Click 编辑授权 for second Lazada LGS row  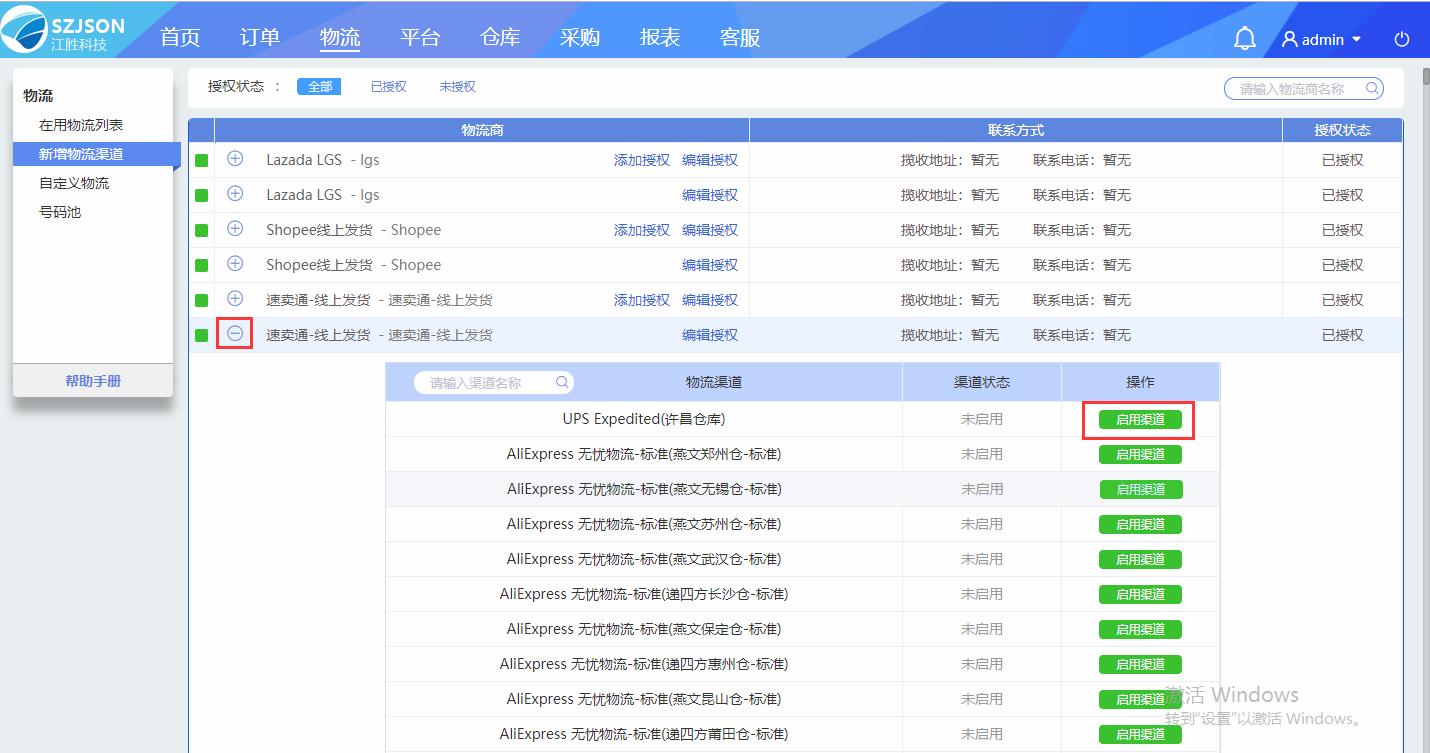710,195
